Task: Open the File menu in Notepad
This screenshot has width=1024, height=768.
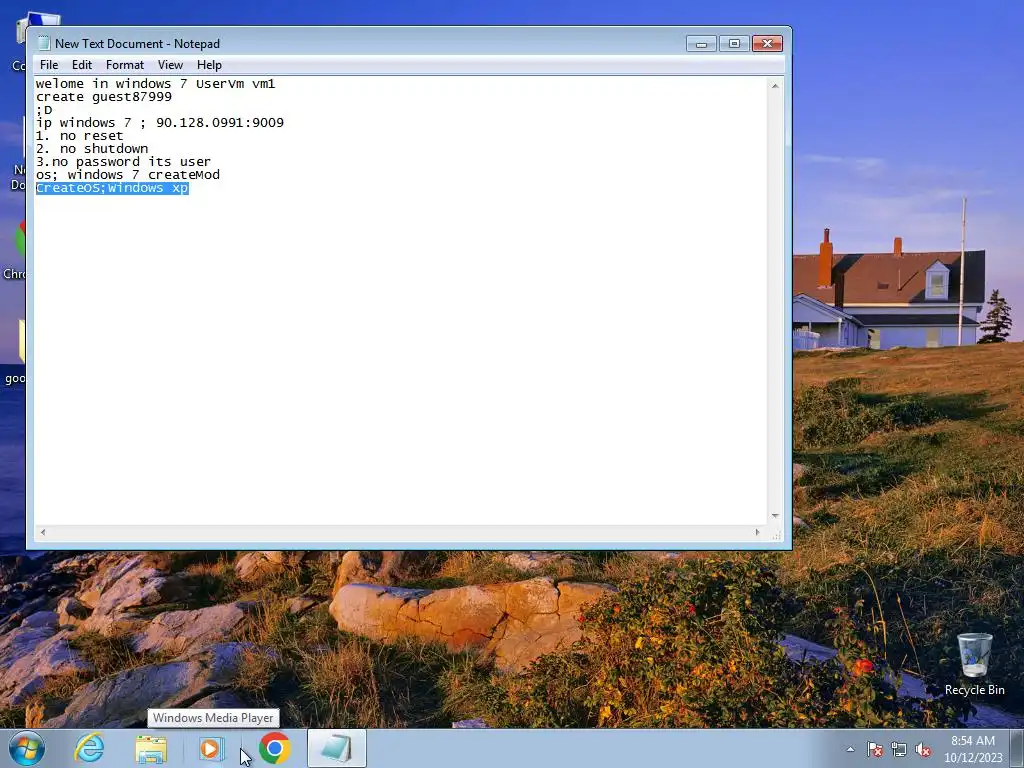Action: coord(48,65)
